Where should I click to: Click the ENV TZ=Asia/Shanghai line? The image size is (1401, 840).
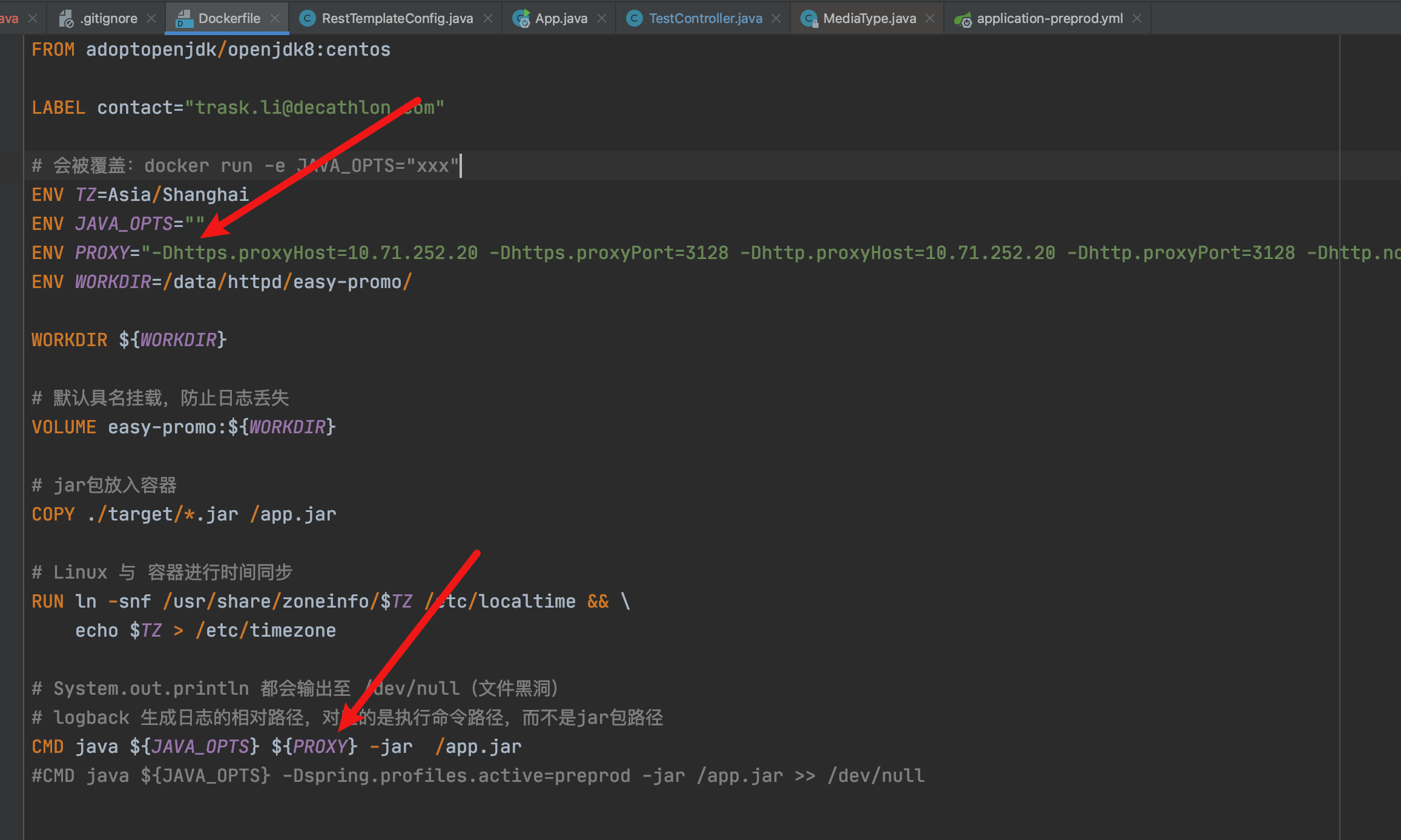(140, 195)
